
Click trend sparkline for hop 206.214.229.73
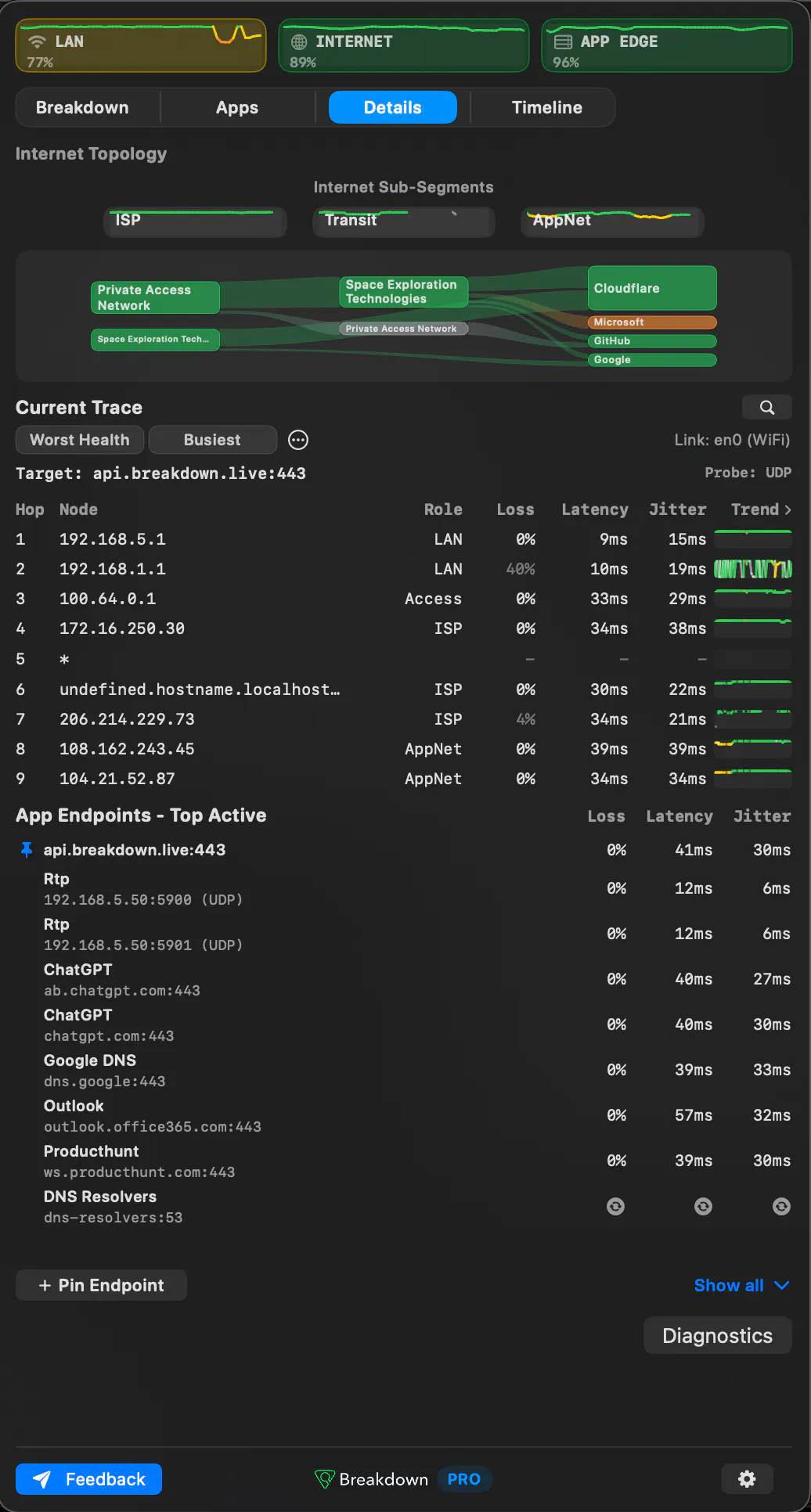[753, 719]
